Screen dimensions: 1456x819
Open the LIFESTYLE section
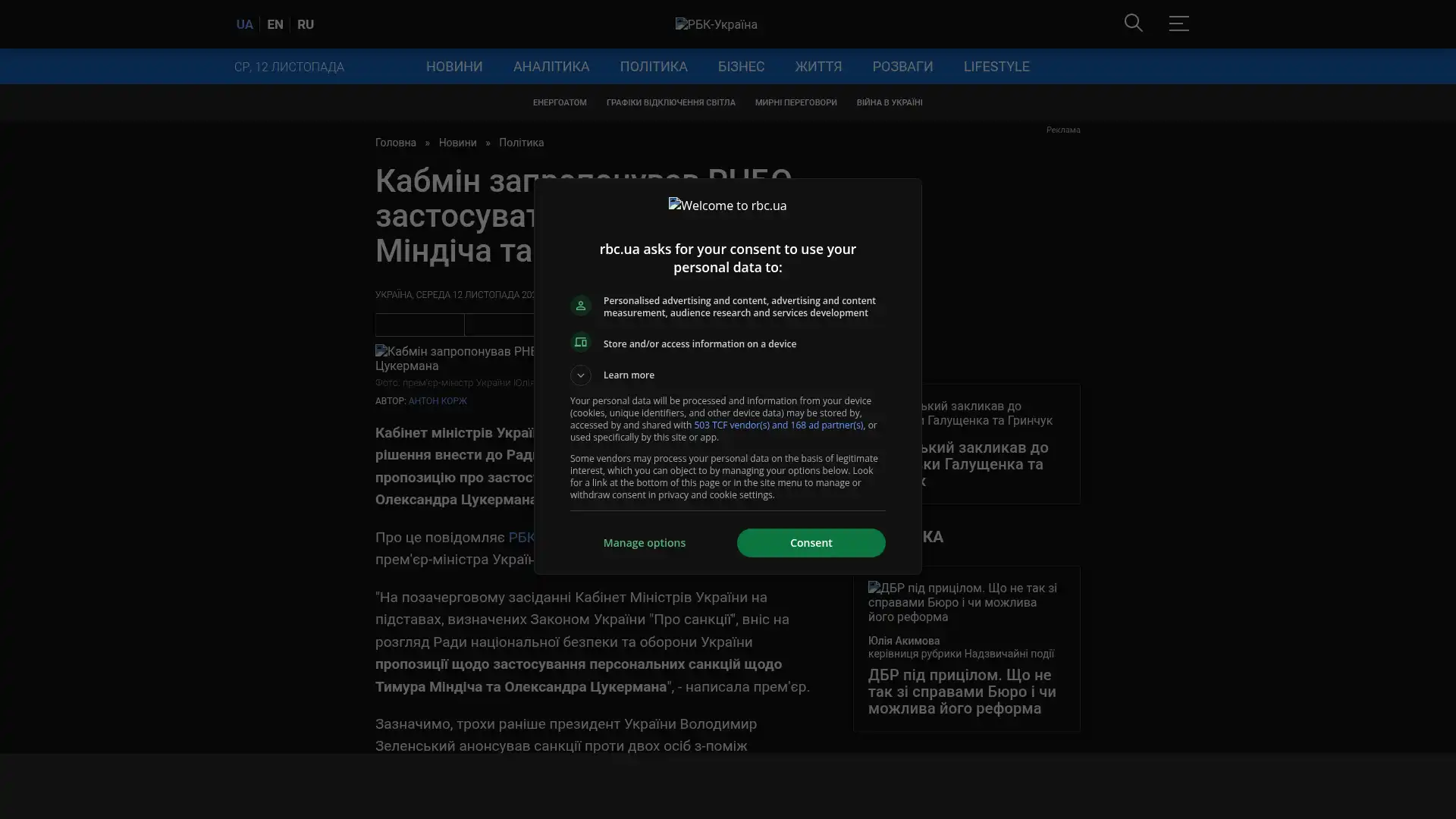996,67
